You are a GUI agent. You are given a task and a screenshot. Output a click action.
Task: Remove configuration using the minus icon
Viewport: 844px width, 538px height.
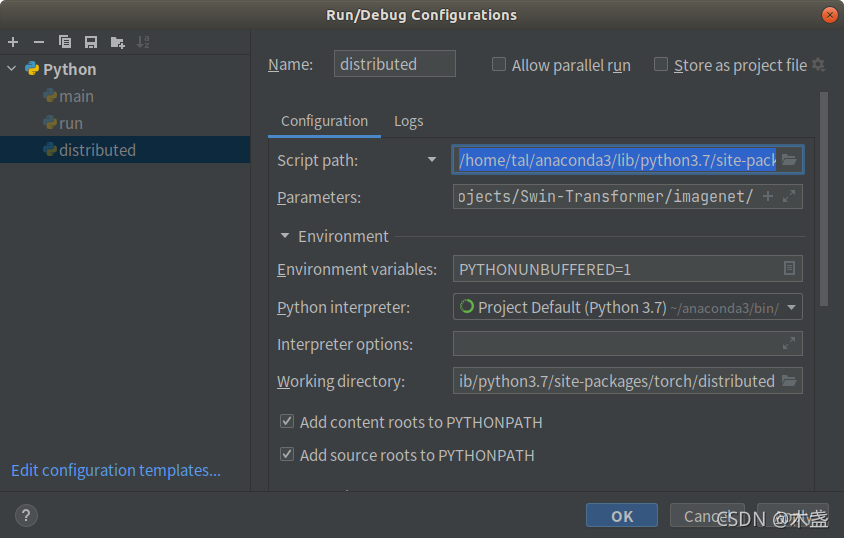pyautogui.click(x=39, y=42)
